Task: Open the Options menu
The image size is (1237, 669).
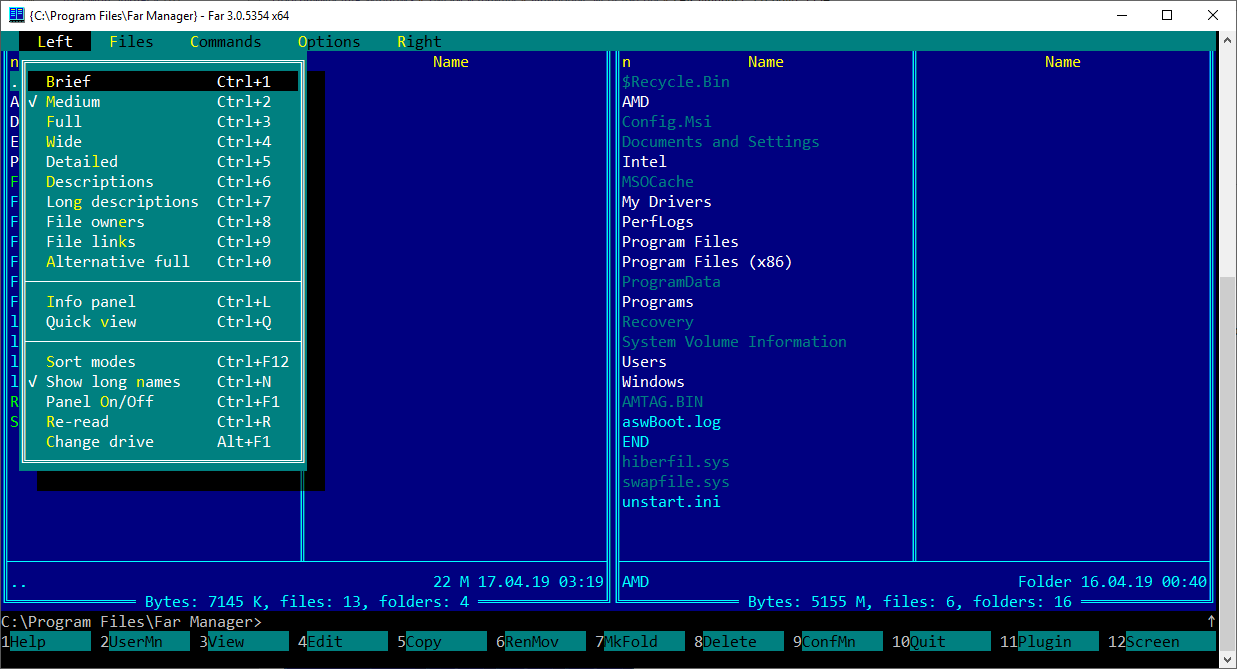Action: [329, 42]
